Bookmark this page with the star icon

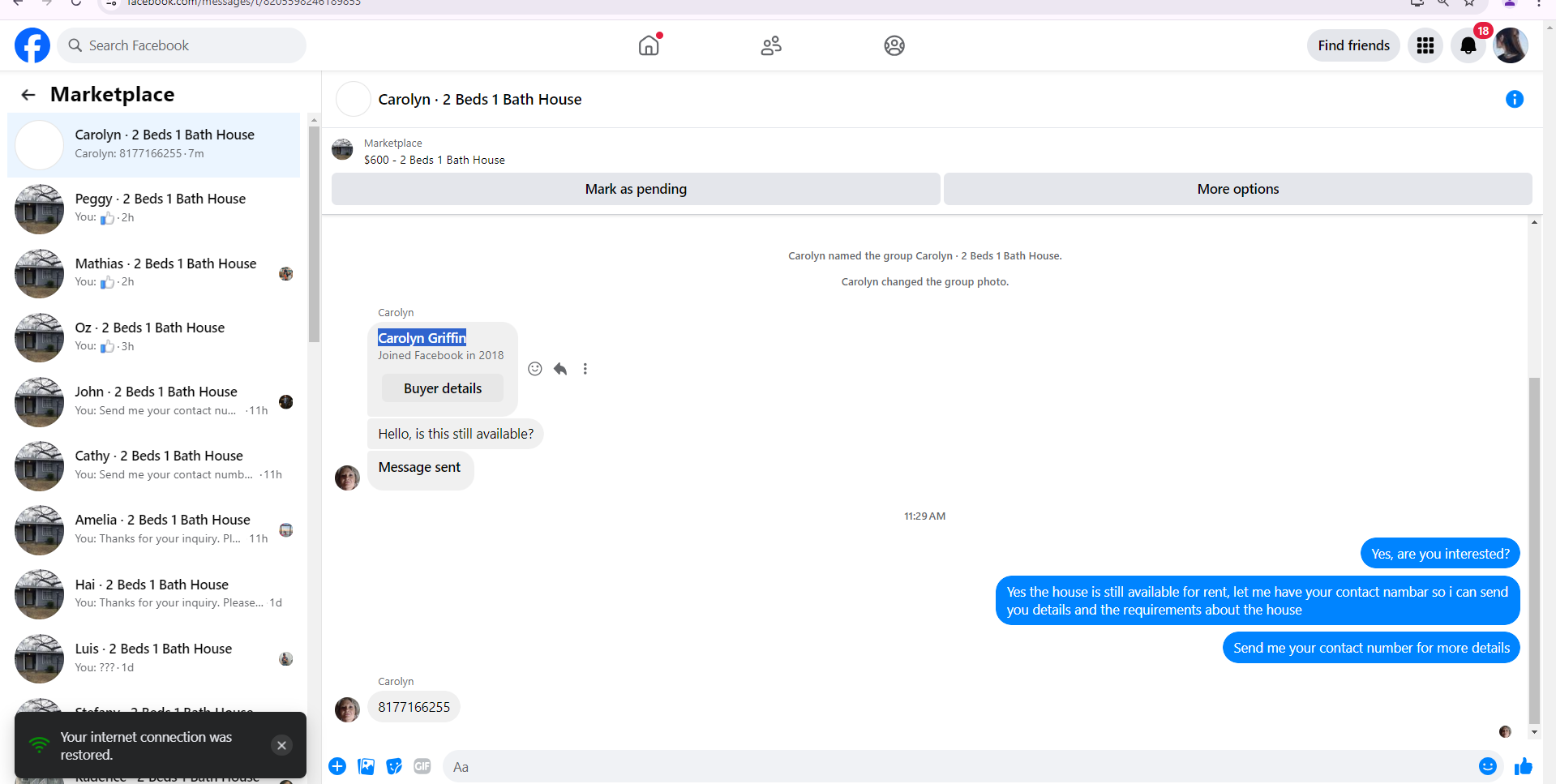pyautogui.click(x=1469, y=3)
